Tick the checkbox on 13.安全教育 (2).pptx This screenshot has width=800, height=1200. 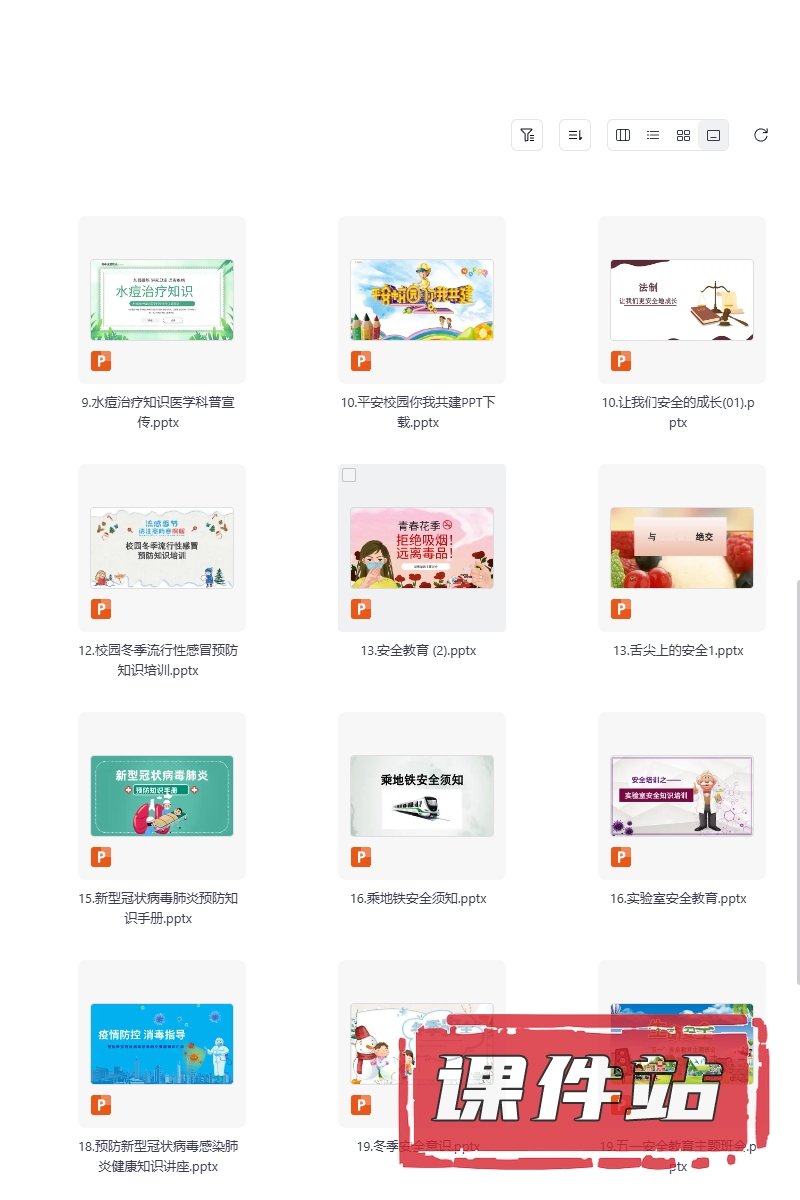349,475
